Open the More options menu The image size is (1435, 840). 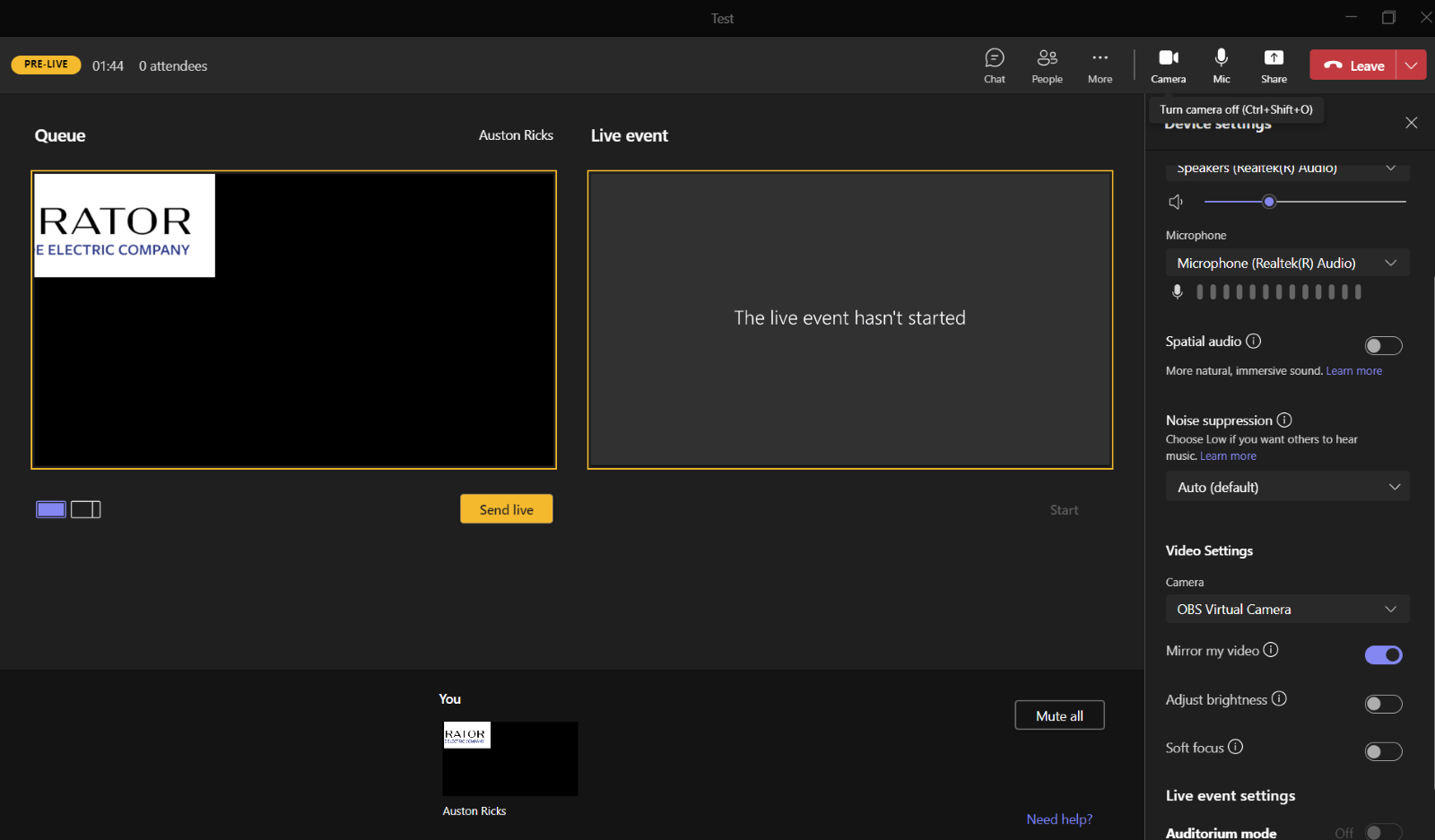1100,65
